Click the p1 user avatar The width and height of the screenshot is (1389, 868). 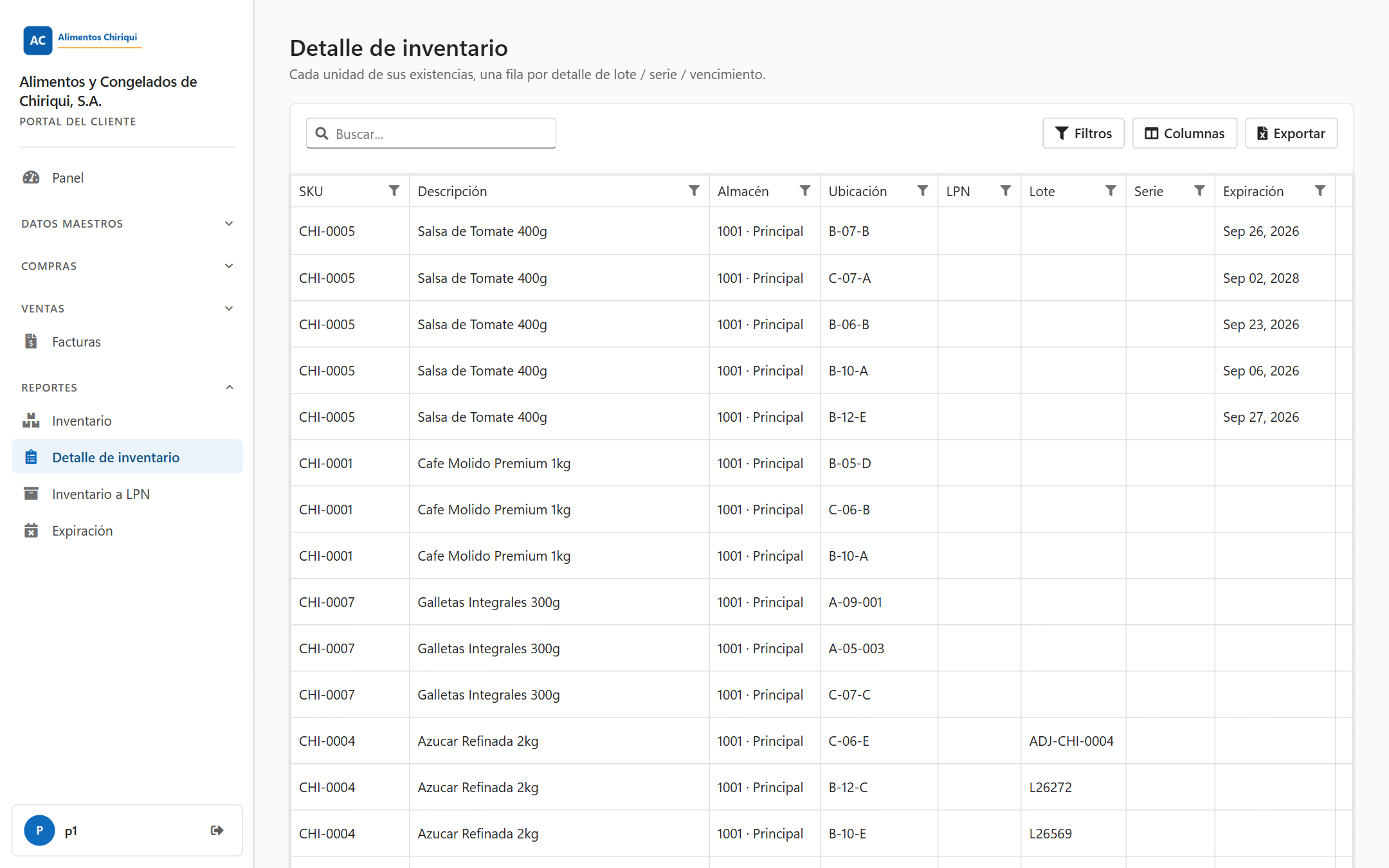click(x=39, y=830)
